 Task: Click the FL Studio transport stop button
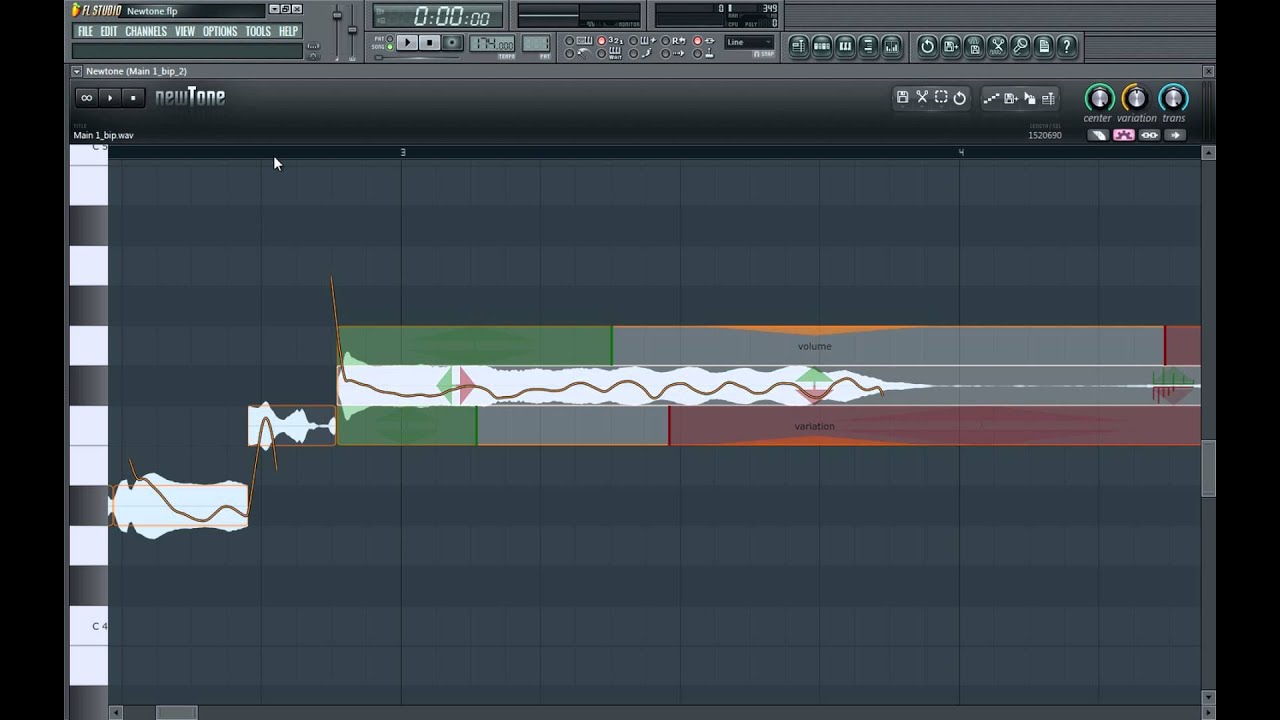tap(430, 42)
